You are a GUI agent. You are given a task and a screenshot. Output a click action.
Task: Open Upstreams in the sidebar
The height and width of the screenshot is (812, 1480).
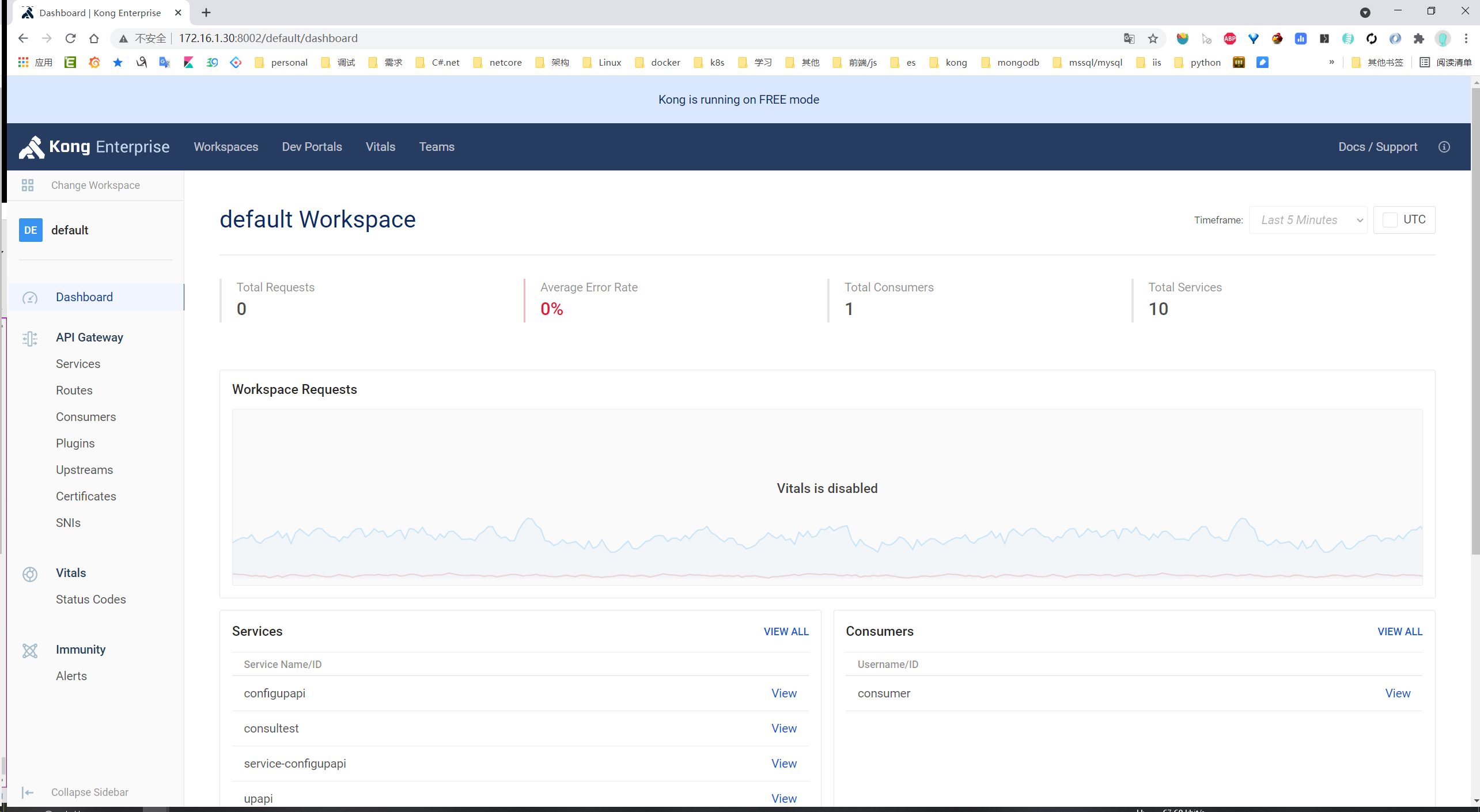click(x=84, y=470)
